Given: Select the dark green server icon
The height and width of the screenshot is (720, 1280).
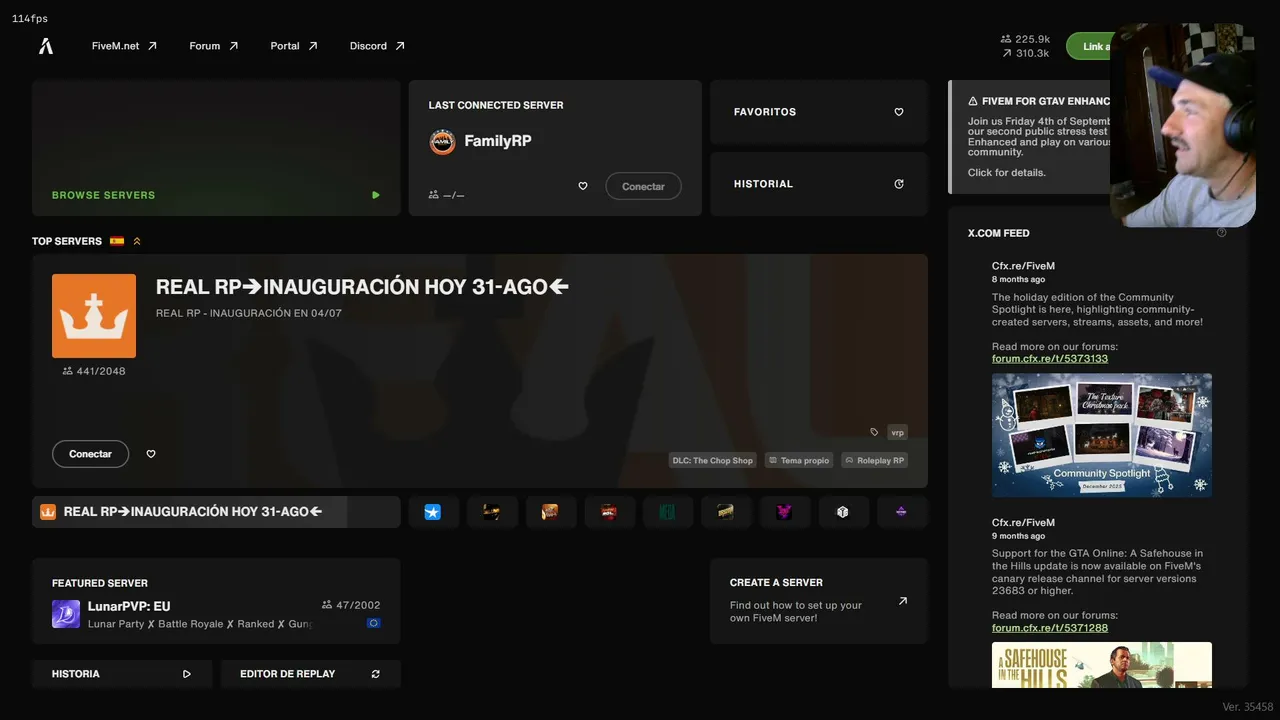Looking at the screenshot, I should tap(667, 512).
